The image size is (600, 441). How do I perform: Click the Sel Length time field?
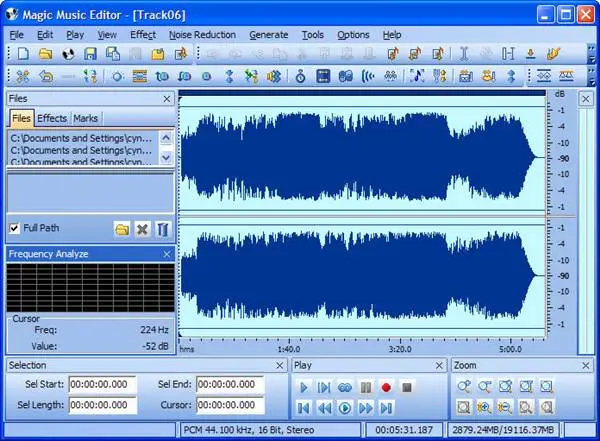click(x=103, y=405)
